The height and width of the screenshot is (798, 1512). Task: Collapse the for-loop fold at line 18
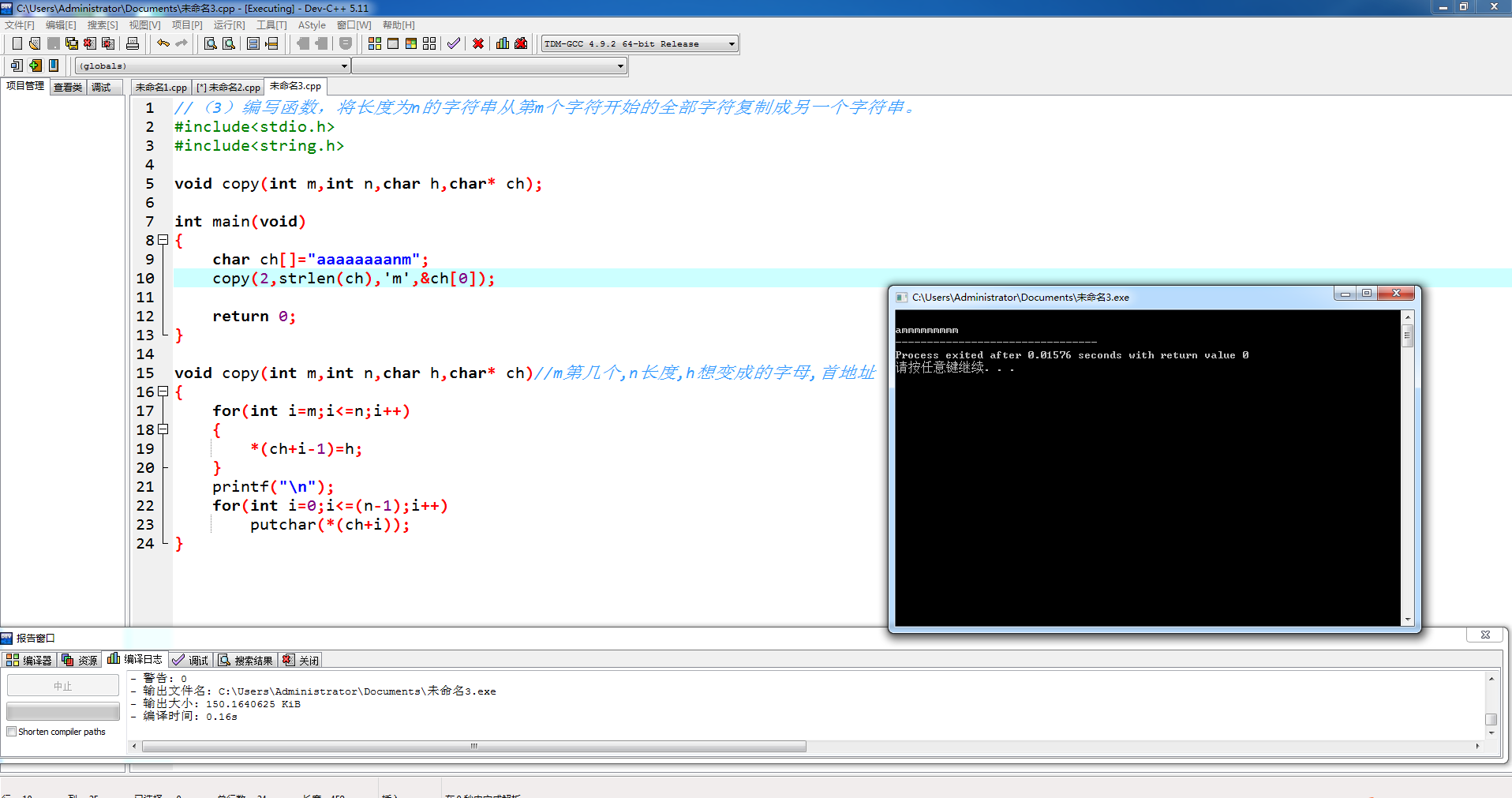point(163,429)
